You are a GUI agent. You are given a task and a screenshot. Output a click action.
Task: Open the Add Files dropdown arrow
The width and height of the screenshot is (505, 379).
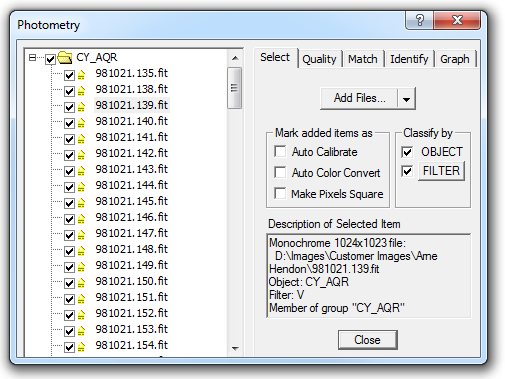click(406, 99)
